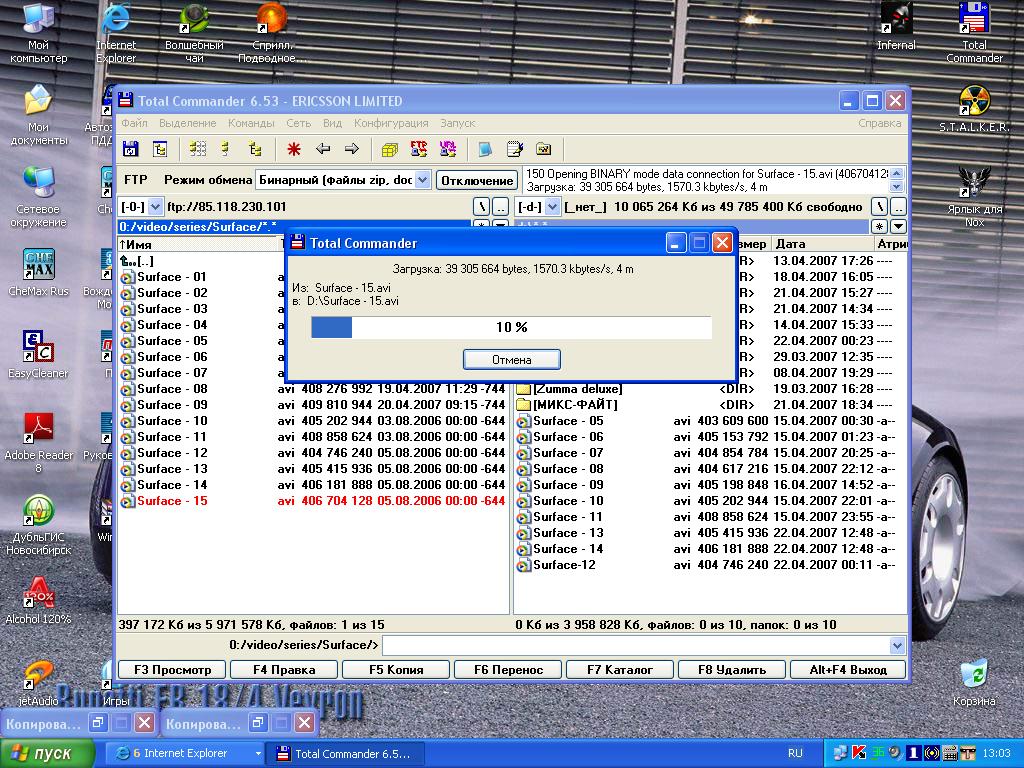Select the red Surface - 15 file row

[x=313, y=501]
